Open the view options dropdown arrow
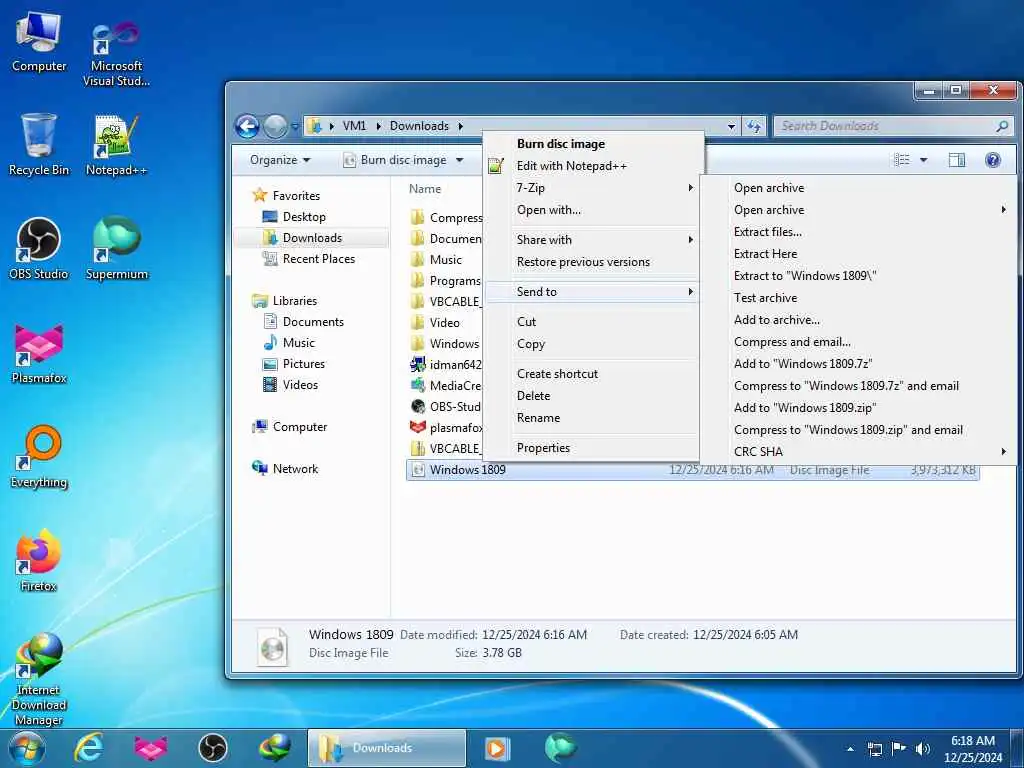Screen dimensions: 1024x768 [923, 160]
